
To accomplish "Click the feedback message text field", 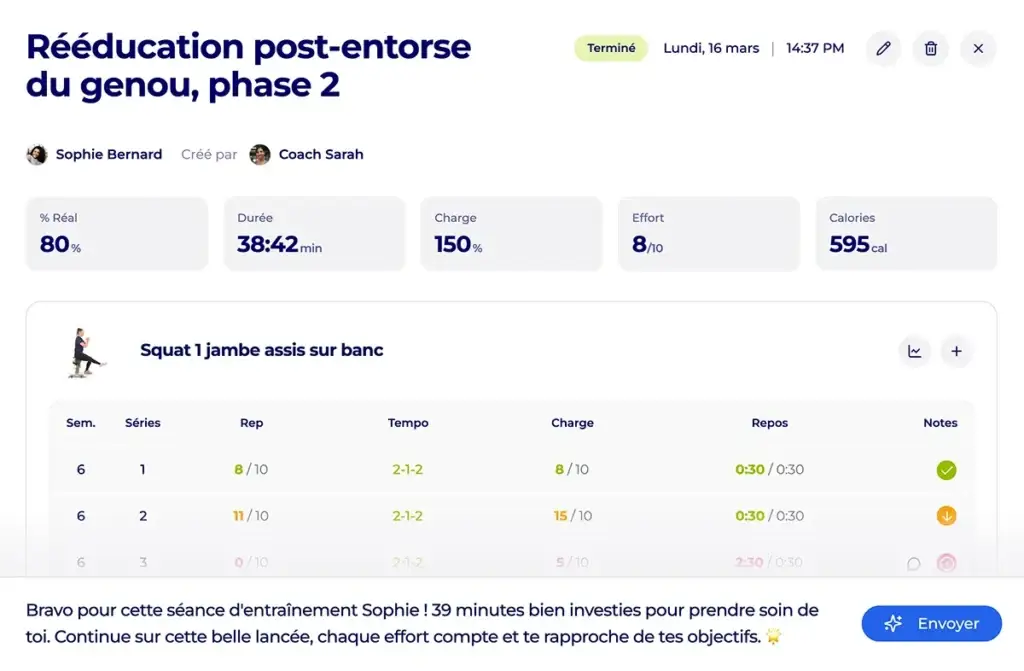I will coord(423,623).
